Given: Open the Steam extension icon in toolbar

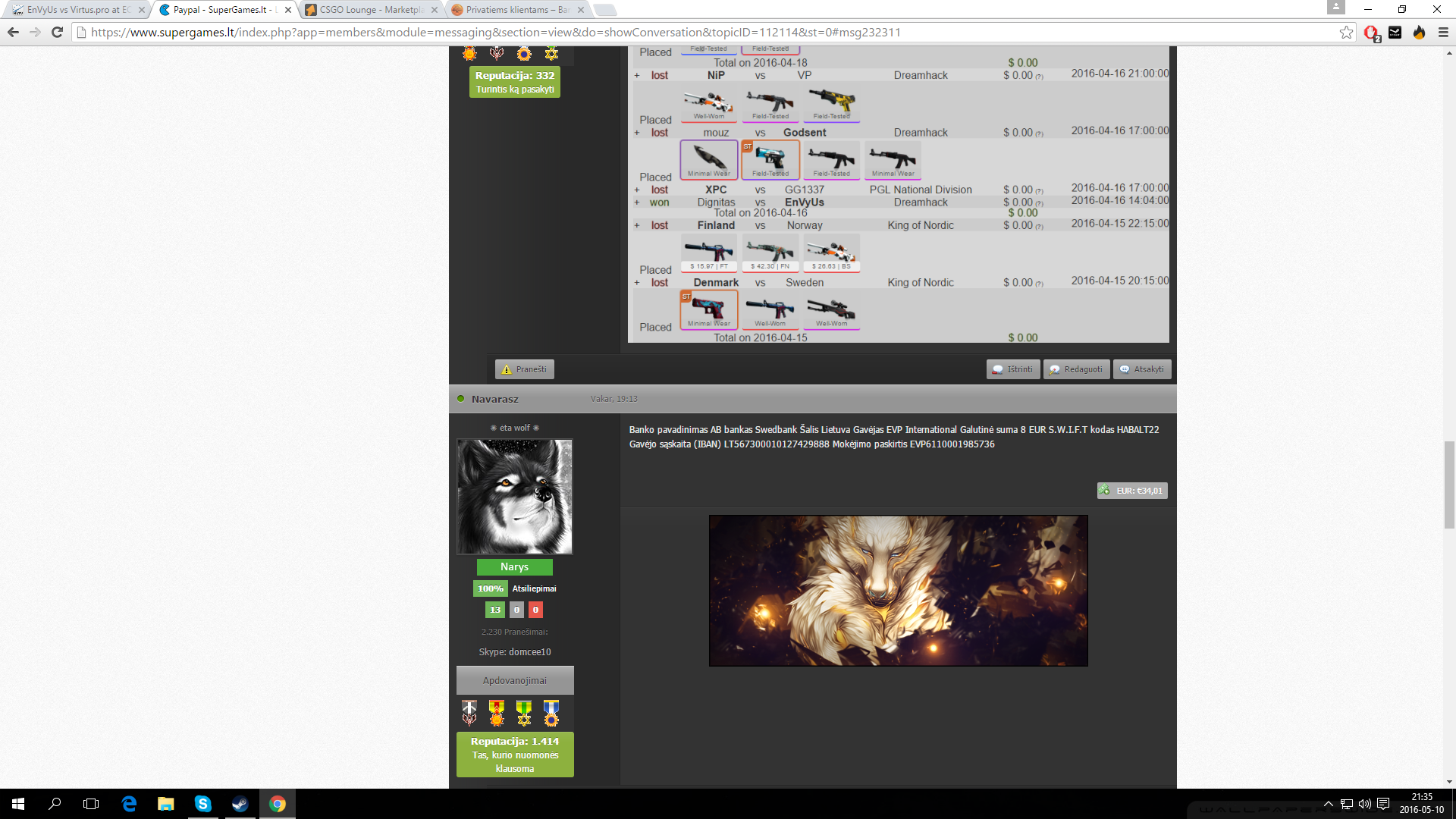Looking at the screenshot, I should pyautogui.click(x=1395, y=33).
